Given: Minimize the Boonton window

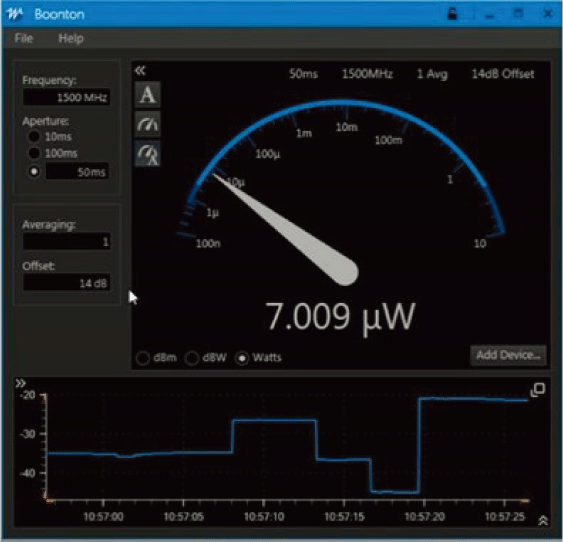Looking at the screenshot, I should click(x=489, y=15).
